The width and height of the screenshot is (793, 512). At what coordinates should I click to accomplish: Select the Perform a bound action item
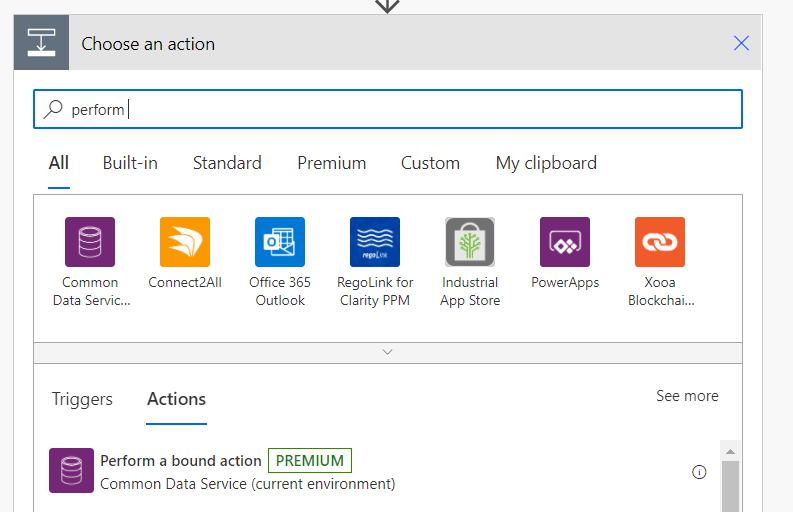[181, 461]
